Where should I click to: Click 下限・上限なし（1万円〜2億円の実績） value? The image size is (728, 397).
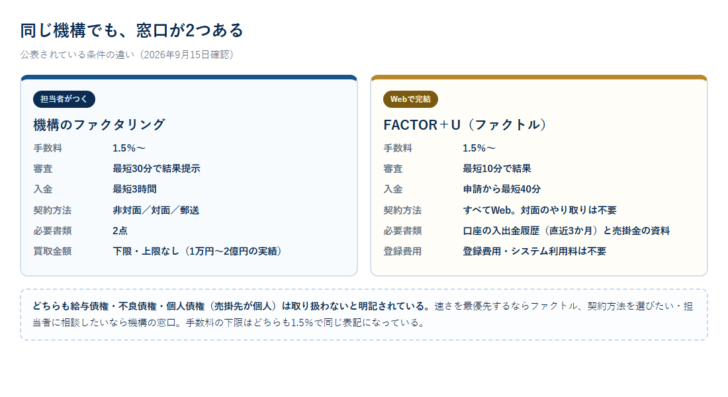pyautogui.click(x=198, y=251)
